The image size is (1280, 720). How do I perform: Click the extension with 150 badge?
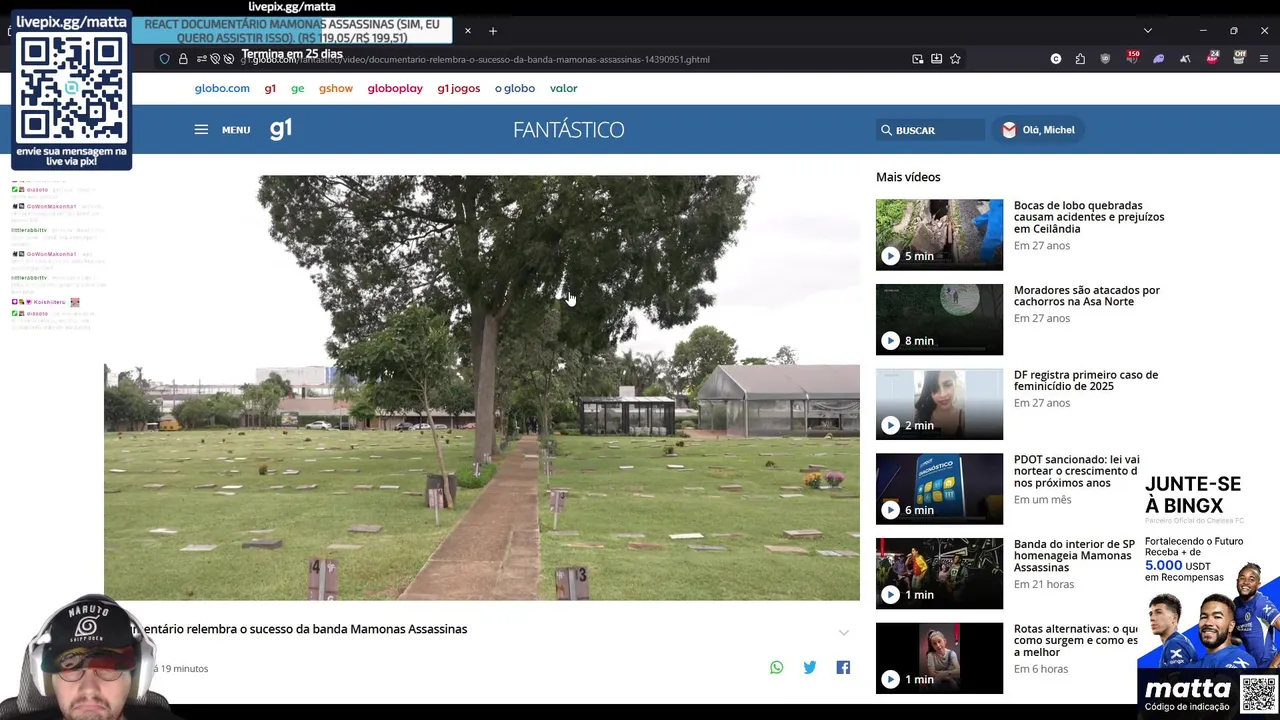click(x=1132, y=58)
